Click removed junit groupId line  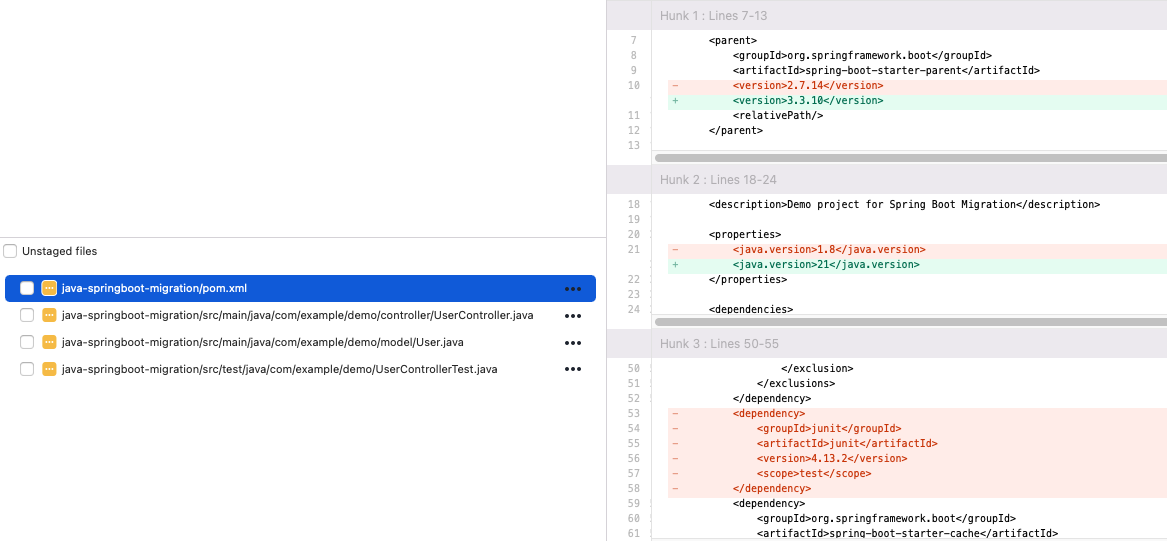tap(917, 428)
